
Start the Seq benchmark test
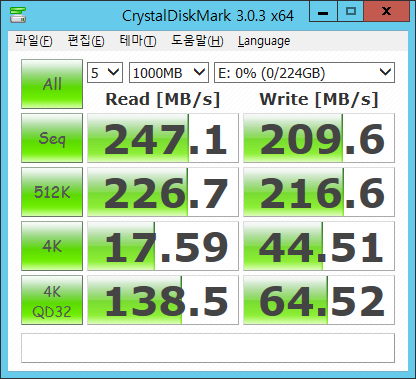tap(52, 138)
